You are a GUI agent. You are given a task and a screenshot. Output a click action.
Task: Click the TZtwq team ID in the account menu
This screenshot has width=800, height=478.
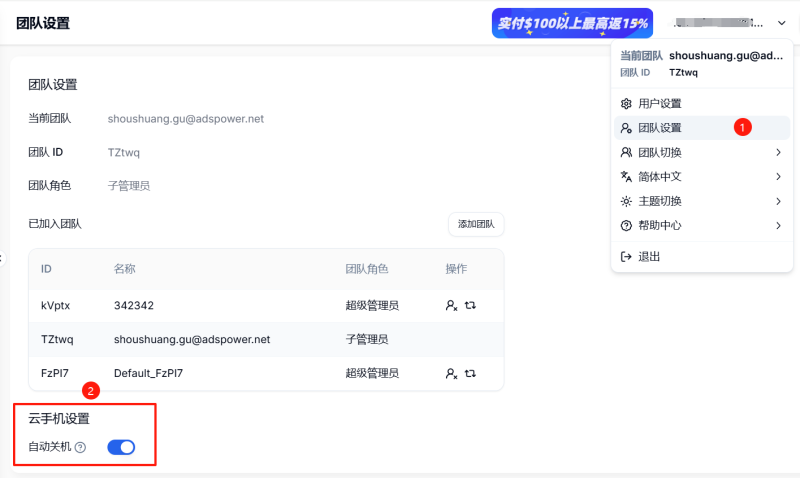(683, 72)
